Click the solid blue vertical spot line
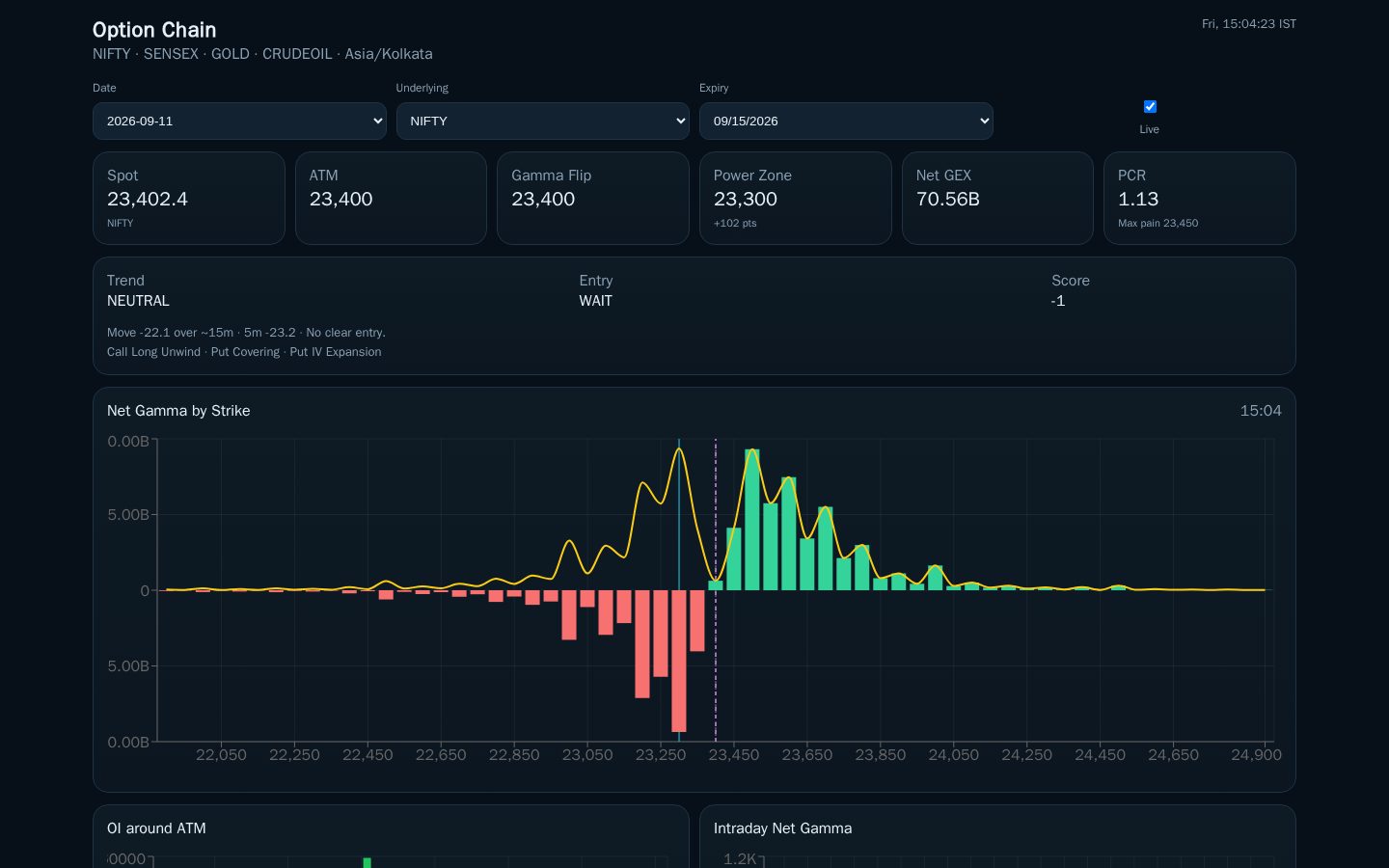This screenshot has height=868, width=1389. click(679, 589)
